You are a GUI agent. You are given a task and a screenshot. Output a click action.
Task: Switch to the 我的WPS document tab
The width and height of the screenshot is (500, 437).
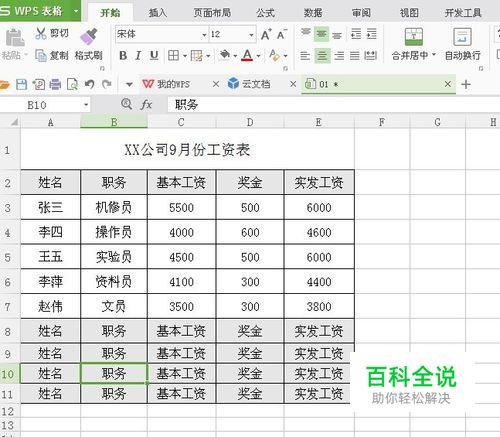[173, 84]
